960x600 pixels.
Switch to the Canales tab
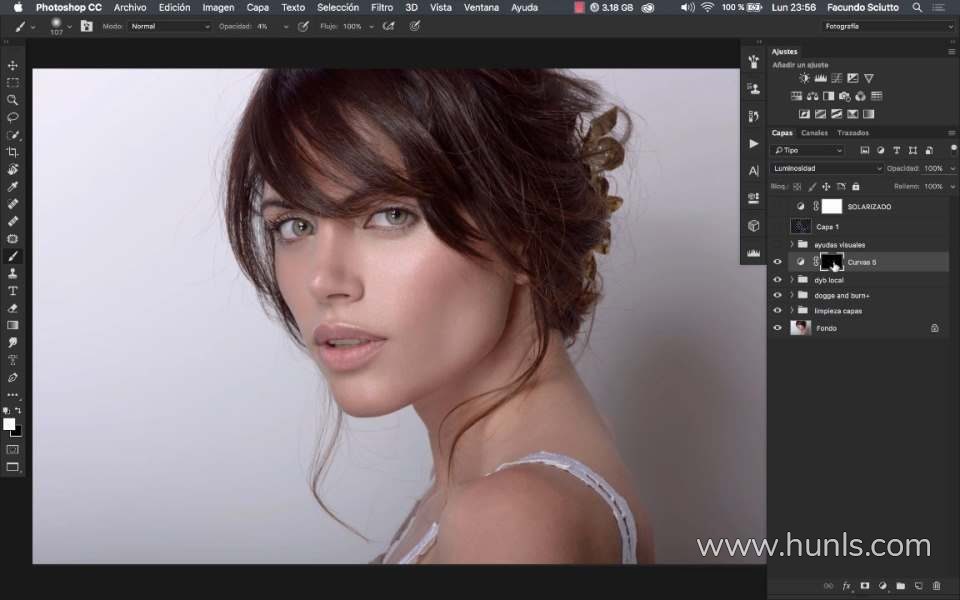coord(814,133)
